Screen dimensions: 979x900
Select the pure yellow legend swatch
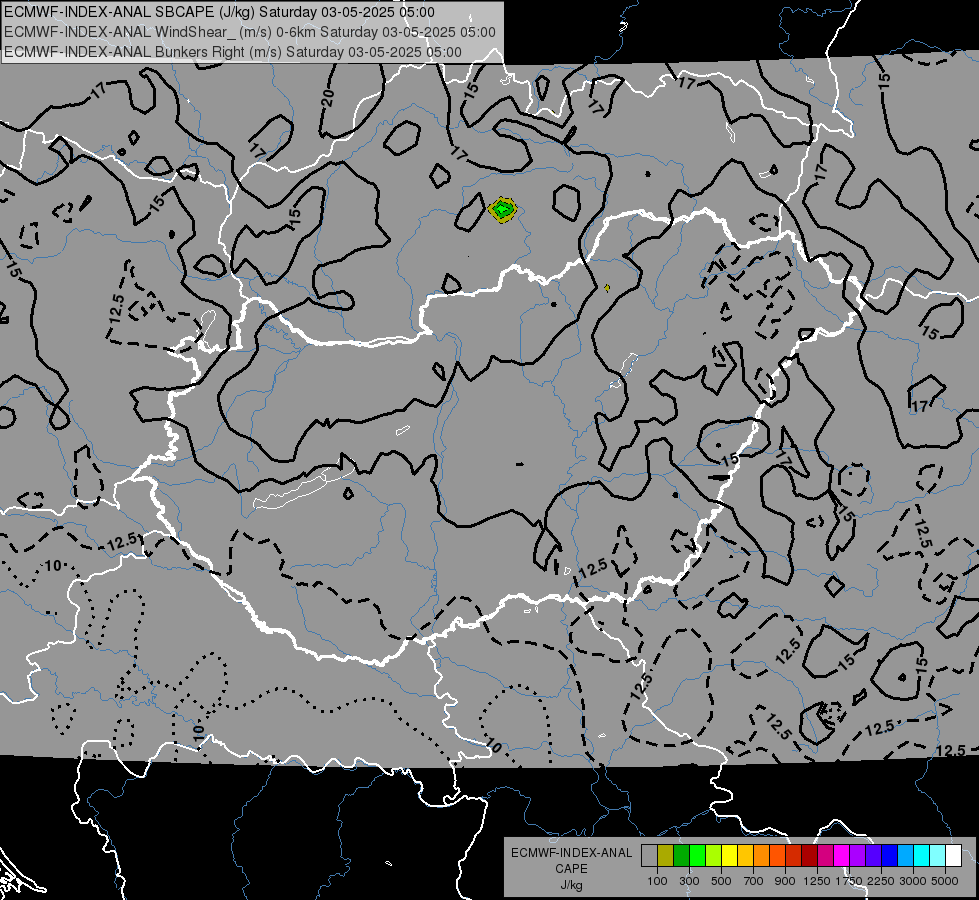tap(729, 855)
